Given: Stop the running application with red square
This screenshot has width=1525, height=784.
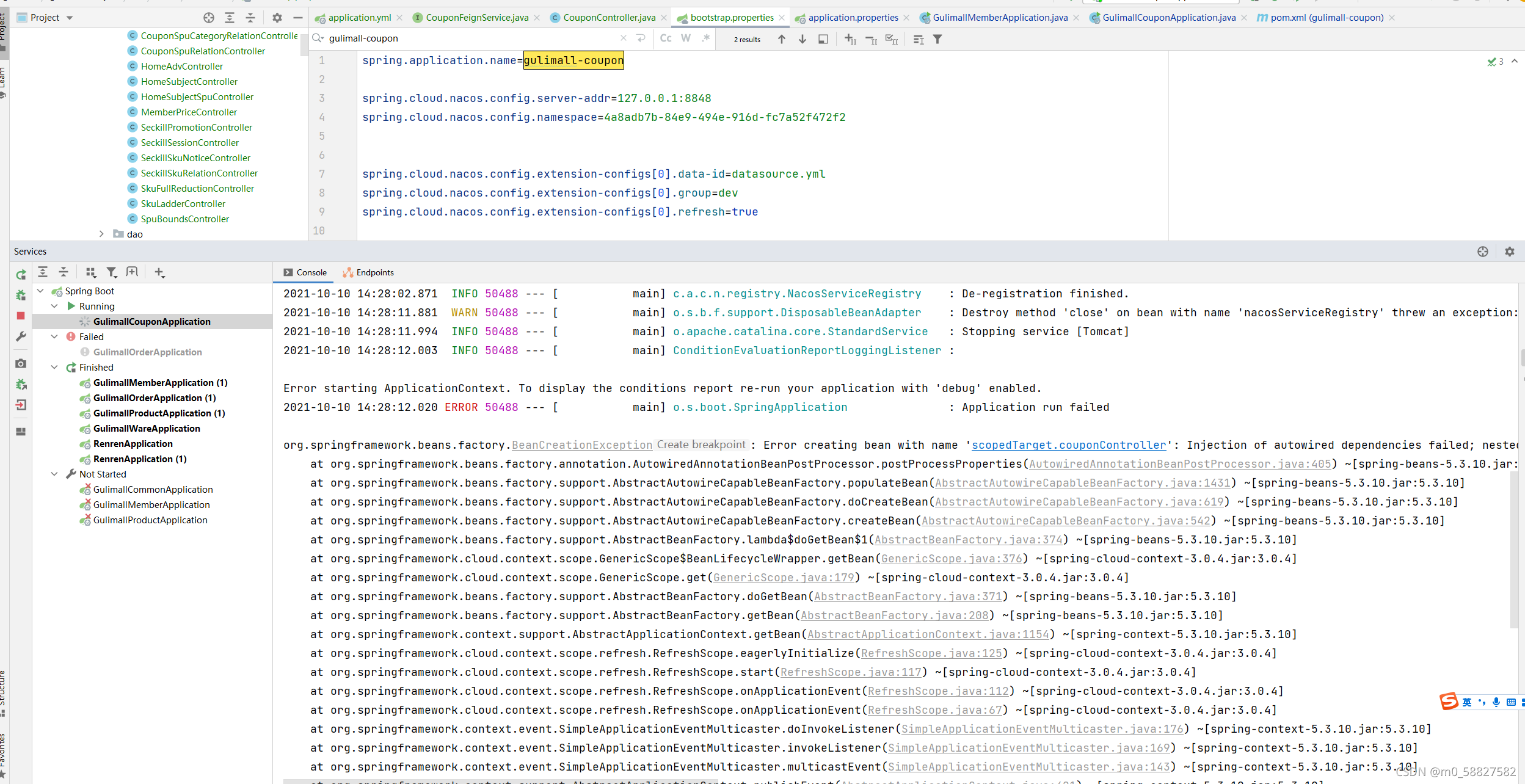Looking at the screenshot, I should (21, 316).
